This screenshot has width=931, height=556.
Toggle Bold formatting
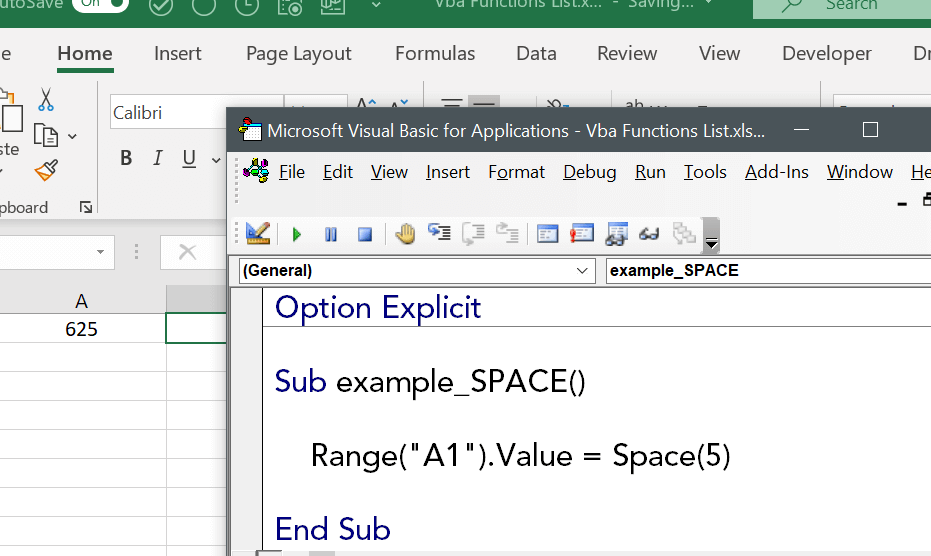tap(126, 158)
